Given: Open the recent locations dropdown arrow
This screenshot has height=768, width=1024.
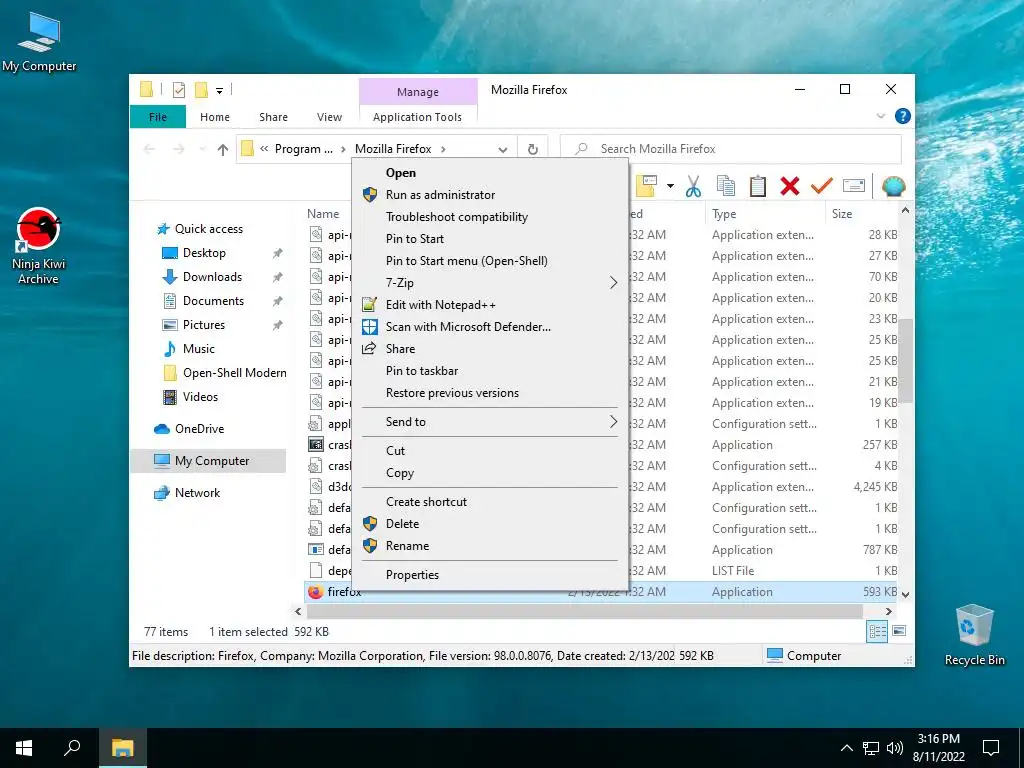Looking at the screenshot, I should pyautogui.click(x=202, y=150).
